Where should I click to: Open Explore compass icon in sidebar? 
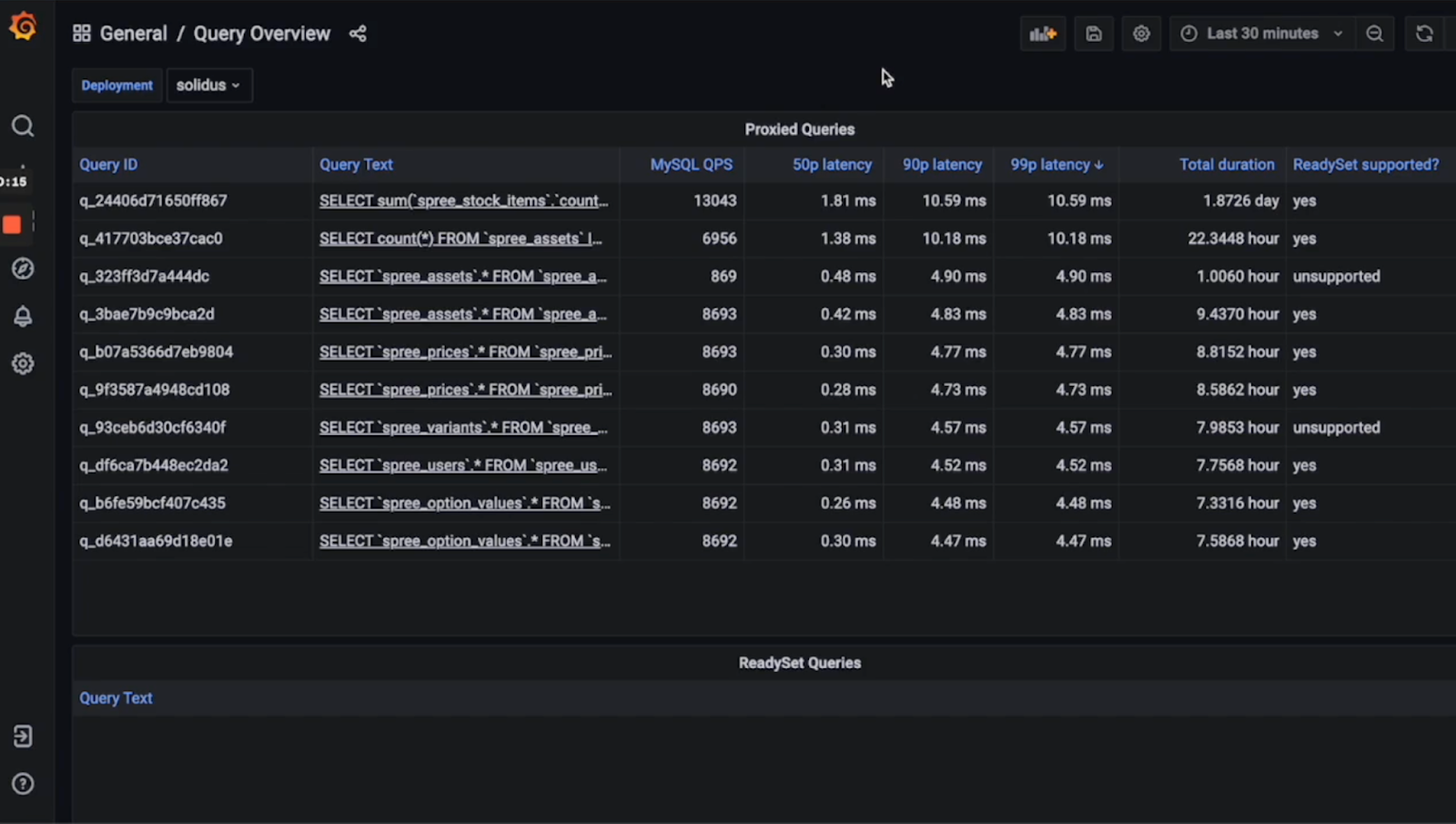click(x=23, y=269)
